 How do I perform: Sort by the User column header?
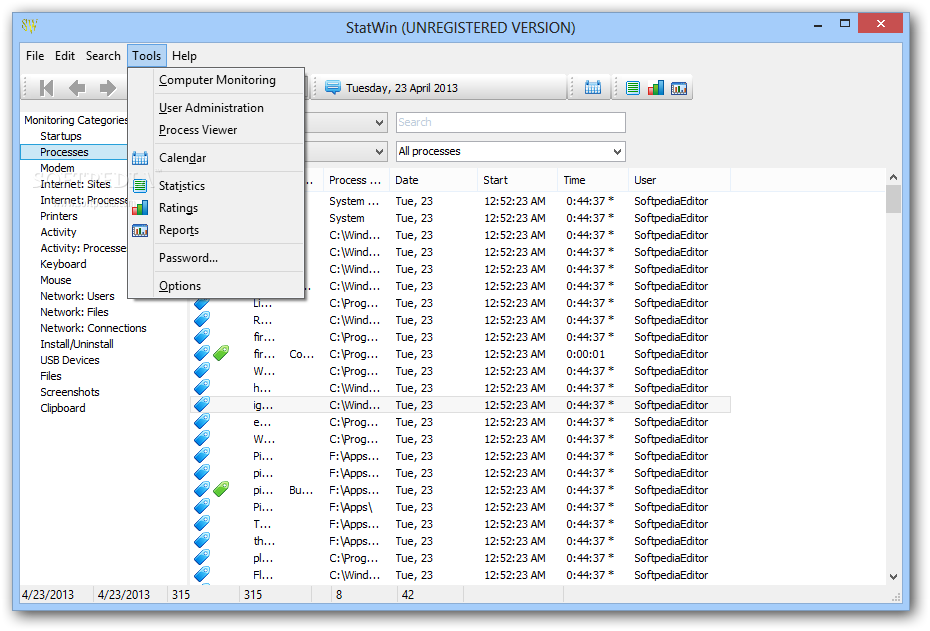click(679, 180)
